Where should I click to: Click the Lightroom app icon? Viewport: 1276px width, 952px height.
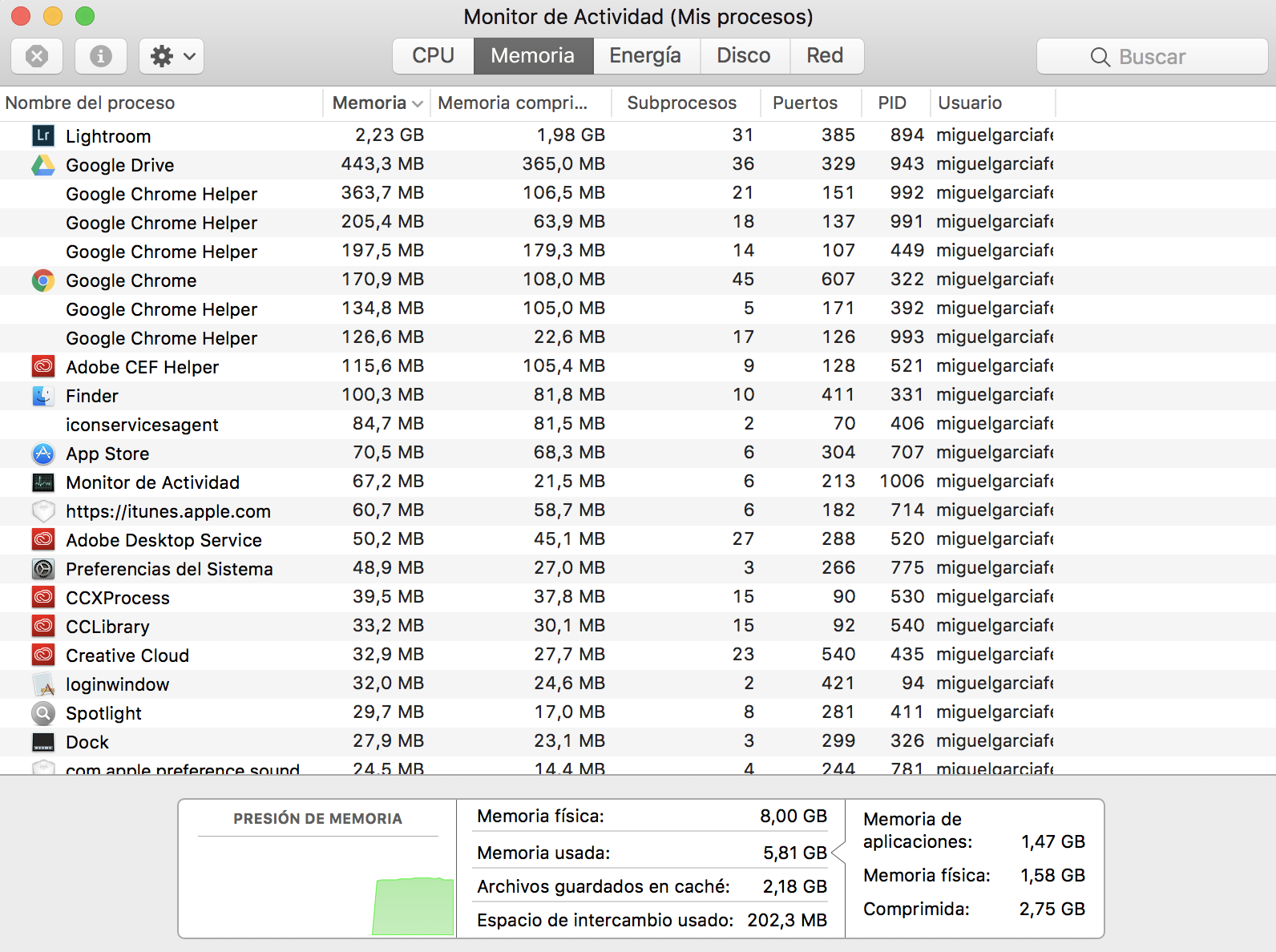43,135
